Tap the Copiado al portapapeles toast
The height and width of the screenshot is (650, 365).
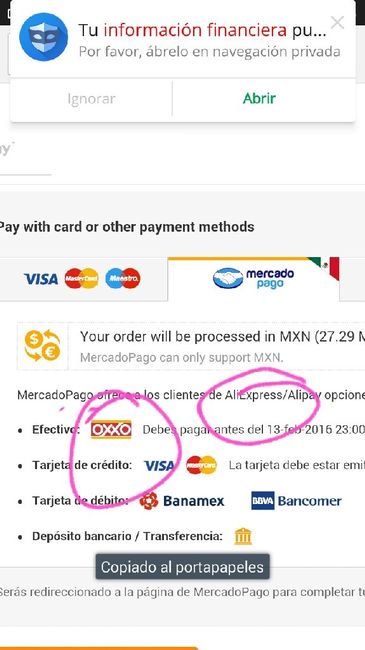[182, 567]
